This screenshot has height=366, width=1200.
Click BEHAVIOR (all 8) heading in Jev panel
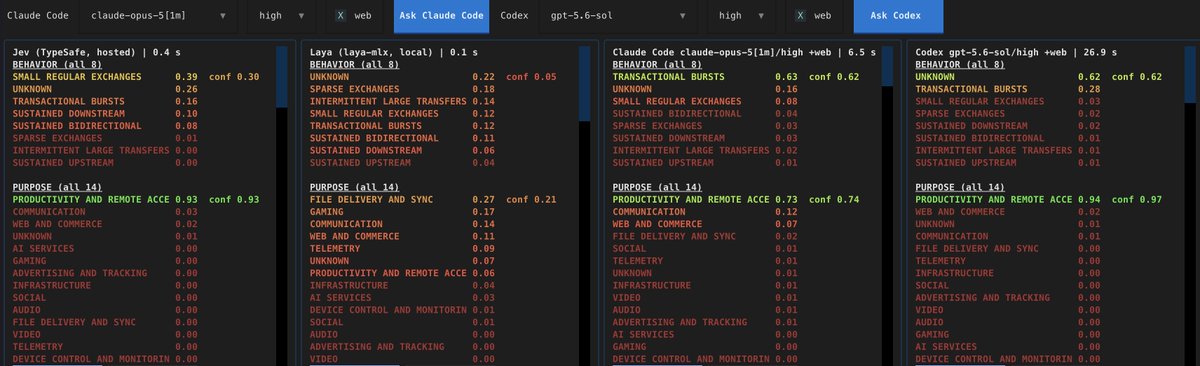[x=58, y=64]
